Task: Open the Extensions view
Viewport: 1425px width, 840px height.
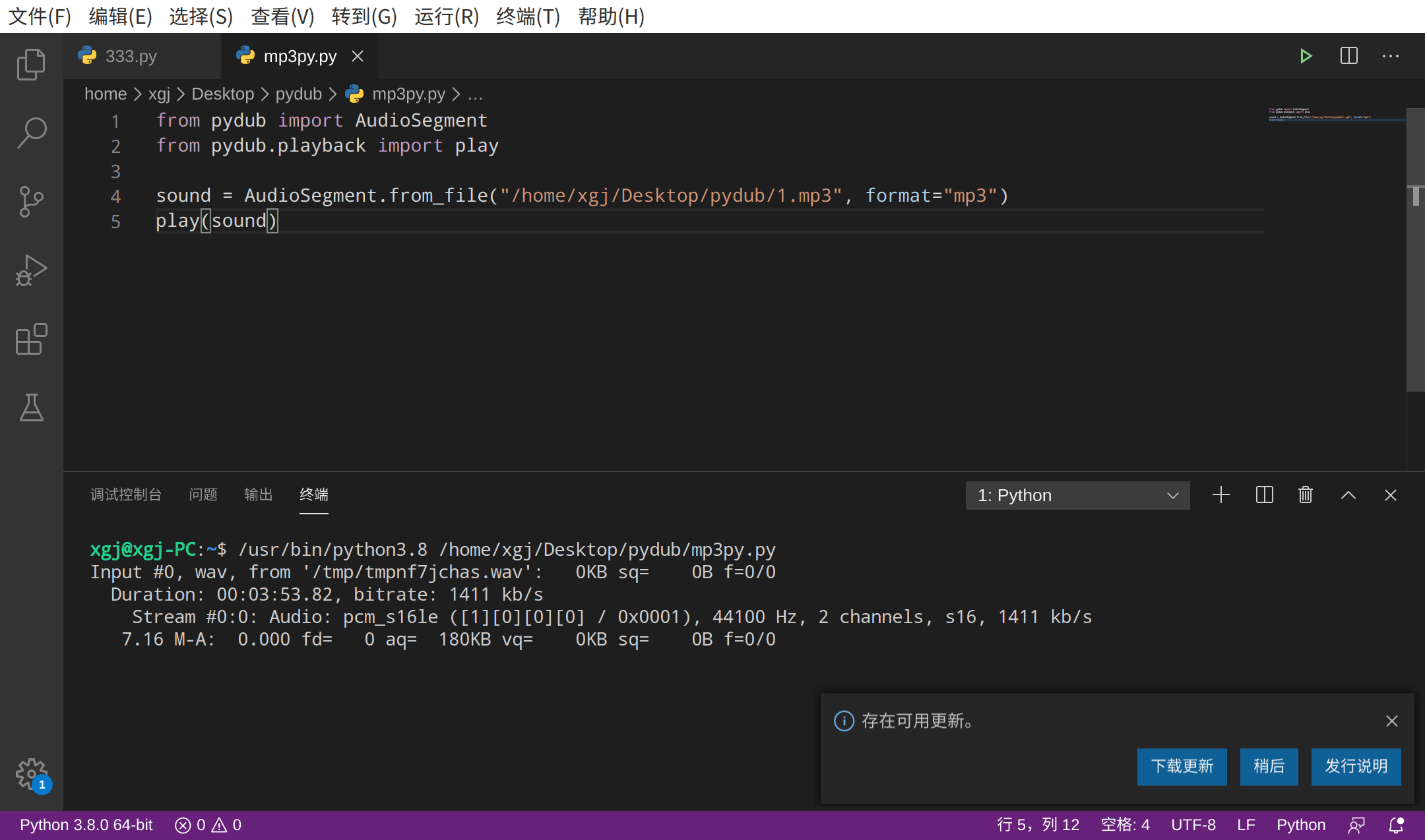Action: pyautogui.click(x=31, y=339)
